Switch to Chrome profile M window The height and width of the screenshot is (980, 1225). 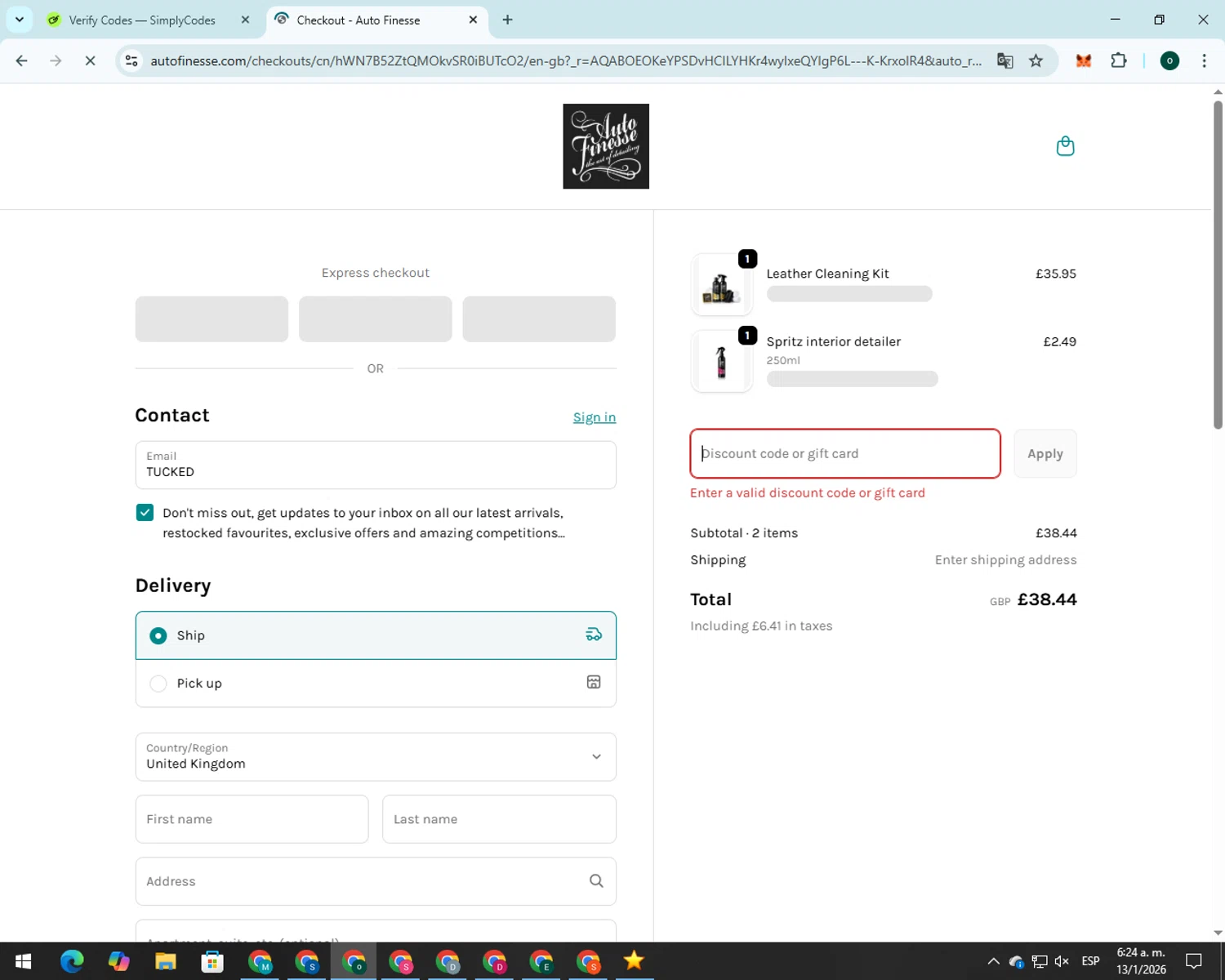click(260, 961)
